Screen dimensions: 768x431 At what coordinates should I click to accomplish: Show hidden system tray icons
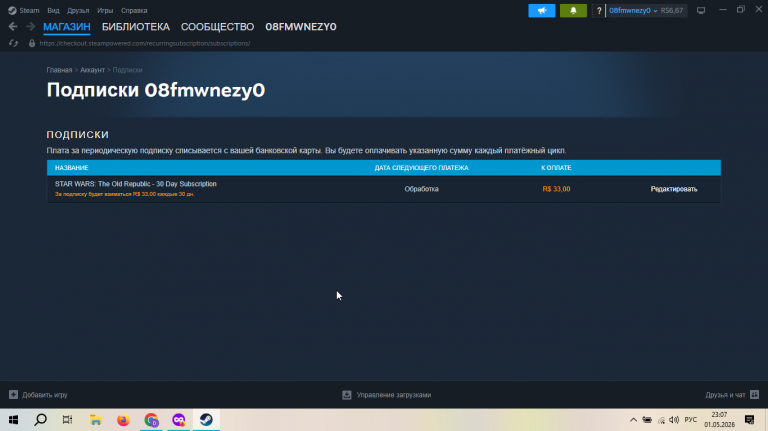tap(633, 420)
